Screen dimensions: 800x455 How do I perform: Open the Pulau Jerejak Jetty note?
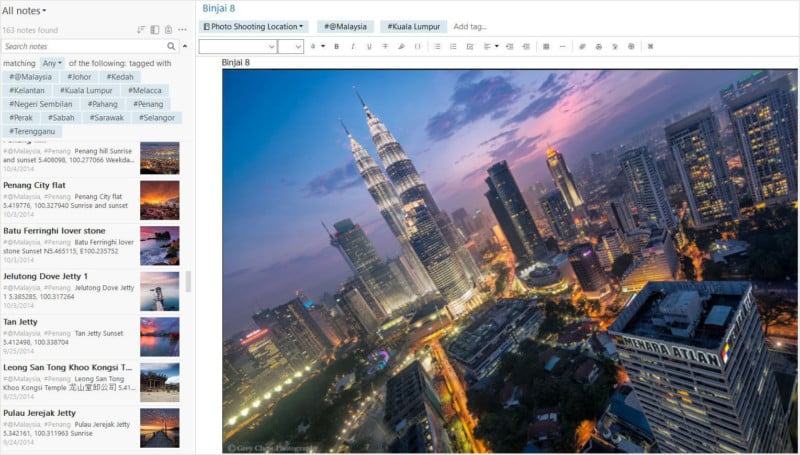91,427
